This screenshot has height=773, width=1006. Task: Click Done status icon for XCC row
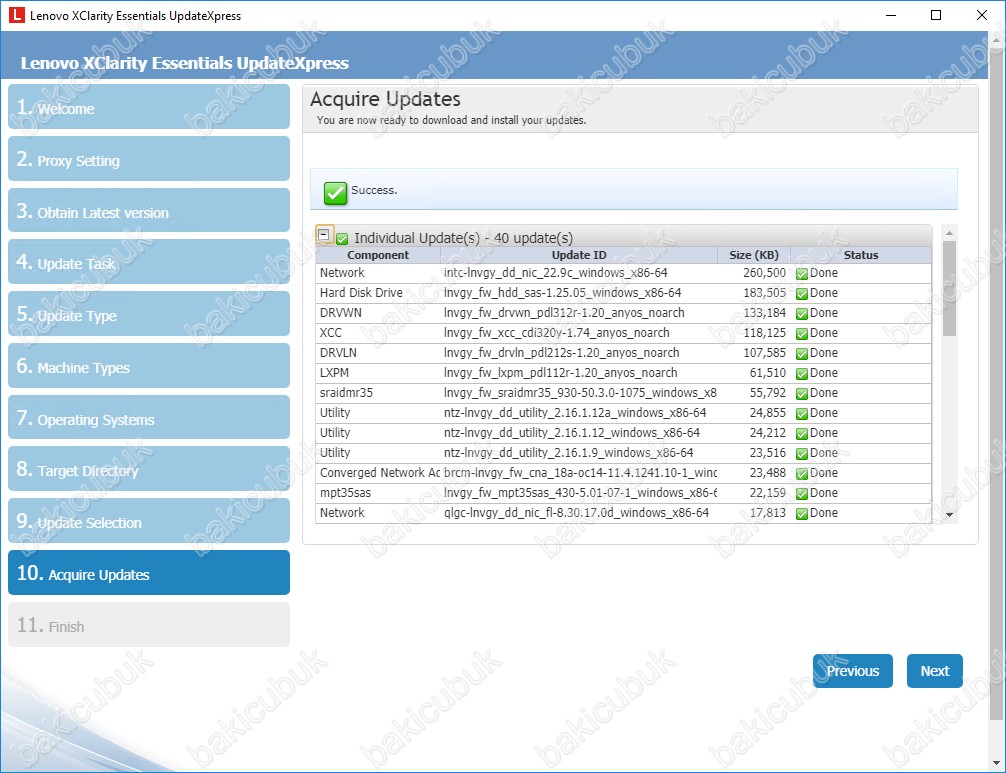[x=801, y=334]
